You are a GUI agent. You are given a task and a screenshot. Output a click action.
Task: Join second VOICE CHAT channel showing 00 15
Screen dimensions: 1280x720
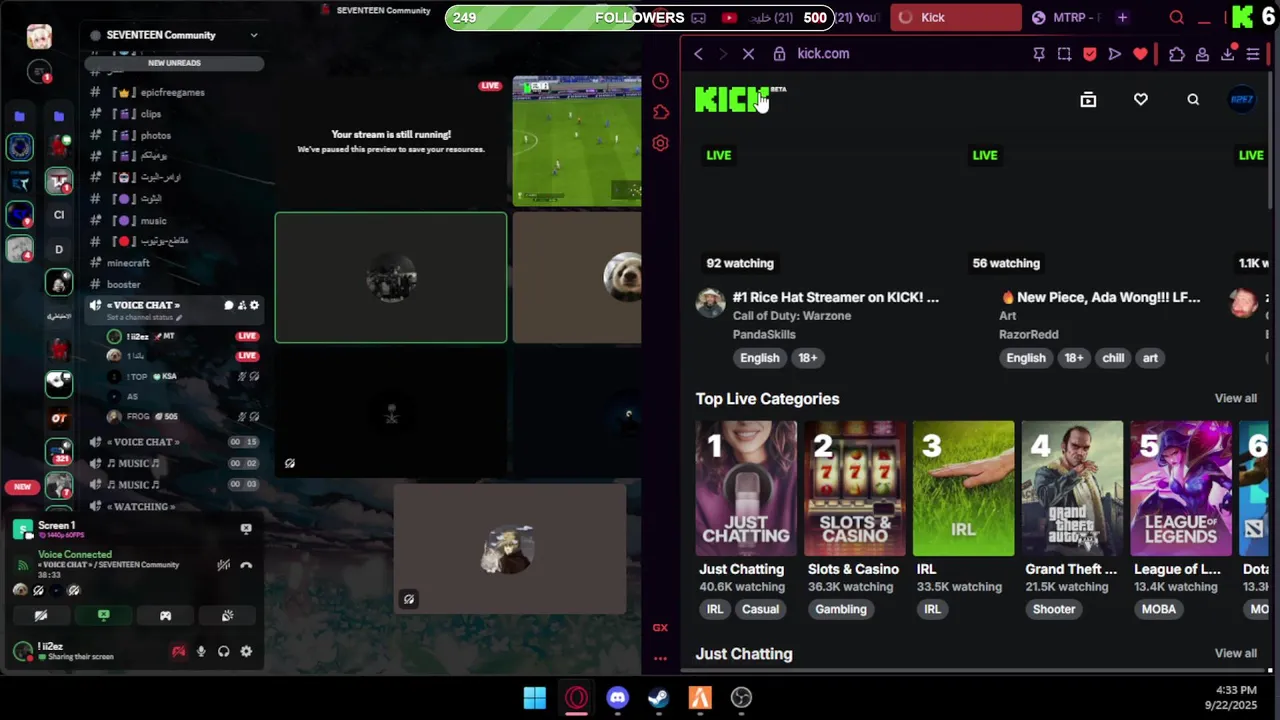(174, 442)
